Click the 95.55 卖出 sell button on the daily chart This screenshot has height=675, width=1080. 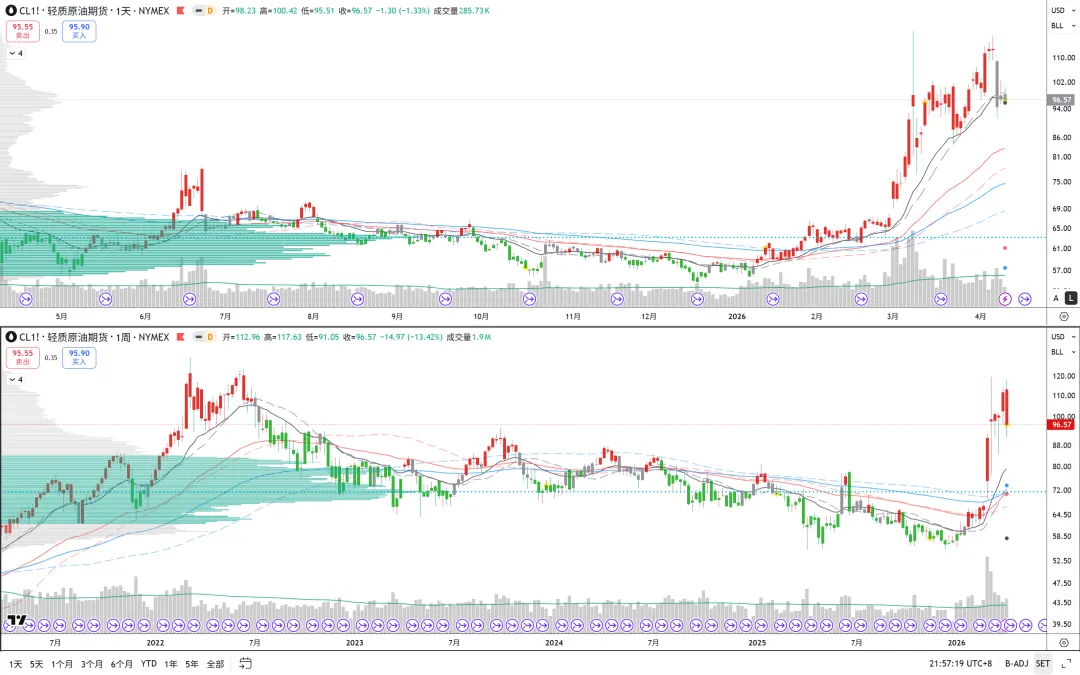coord(23,31)
